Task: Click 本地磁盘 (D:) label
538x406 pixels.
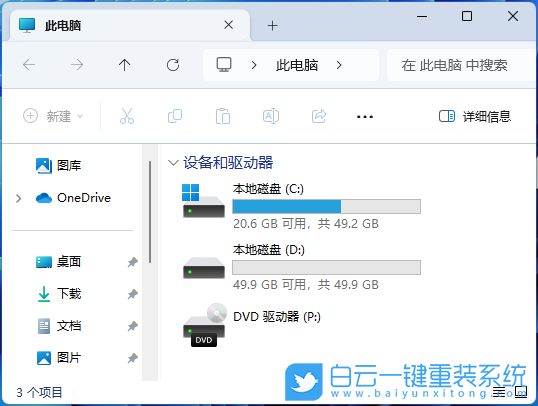Action: pyautogui.click(x=269, y=250)
